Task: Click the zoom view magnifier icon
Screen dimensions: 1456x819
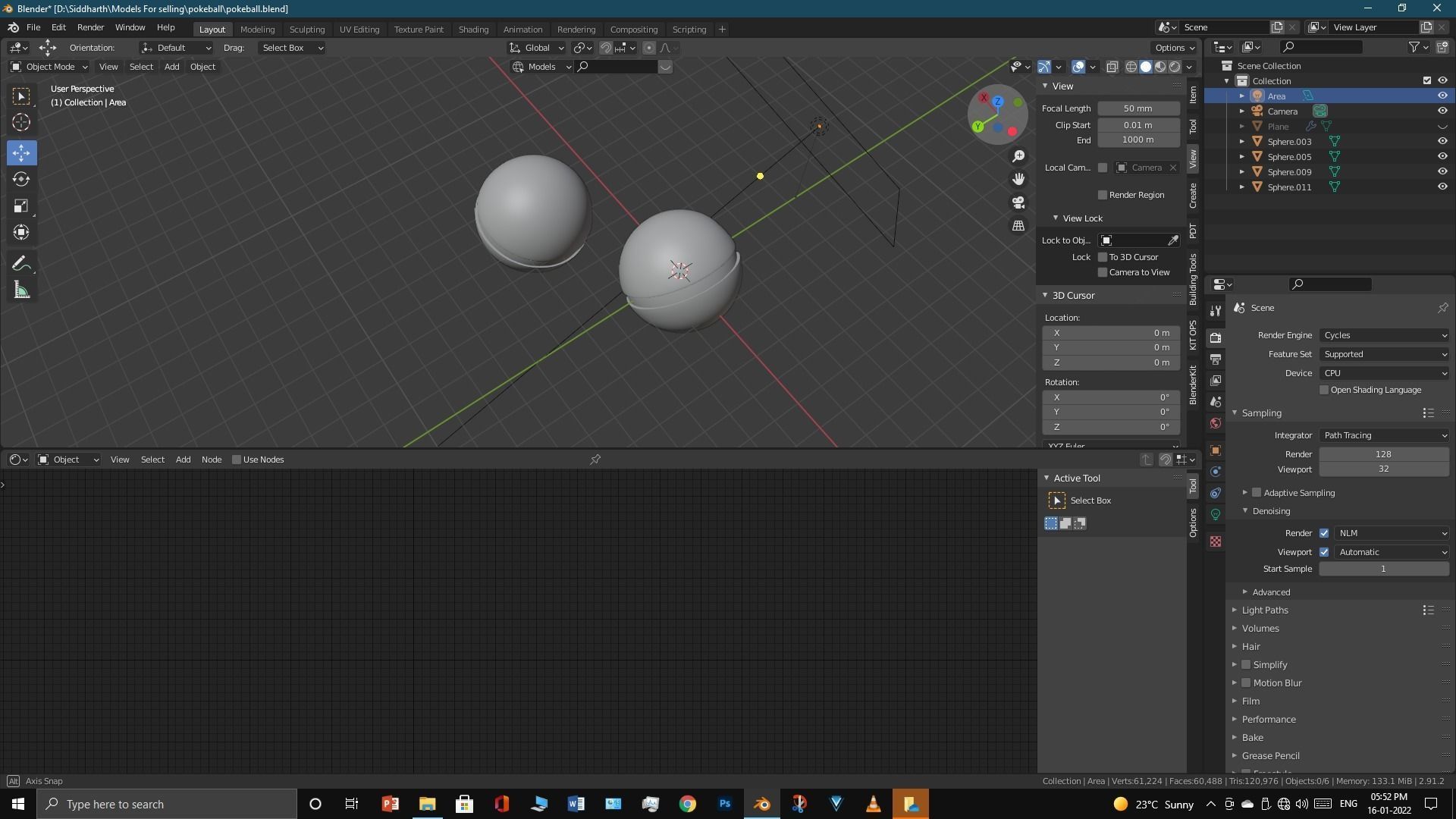Action: [x=1018, y=156]
